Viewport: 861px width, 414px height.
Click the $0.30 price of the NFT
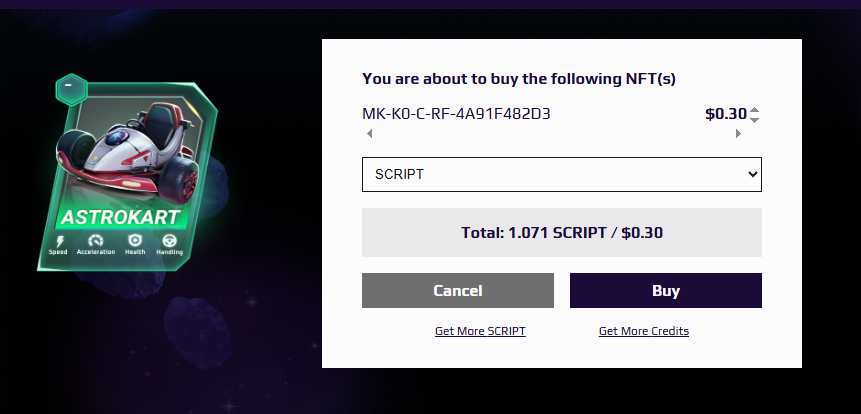[x=726, y=114]
